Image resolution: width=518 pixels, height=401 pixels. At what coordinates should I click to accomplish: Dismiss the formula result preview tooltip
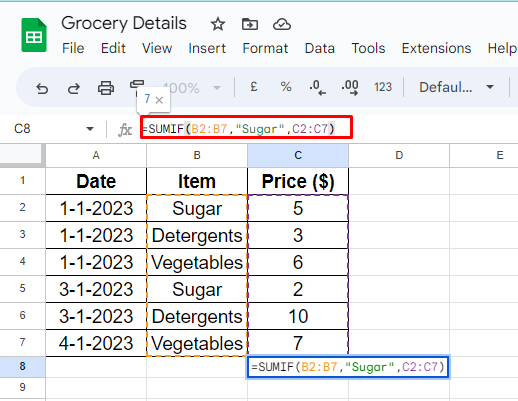(159, 100)
